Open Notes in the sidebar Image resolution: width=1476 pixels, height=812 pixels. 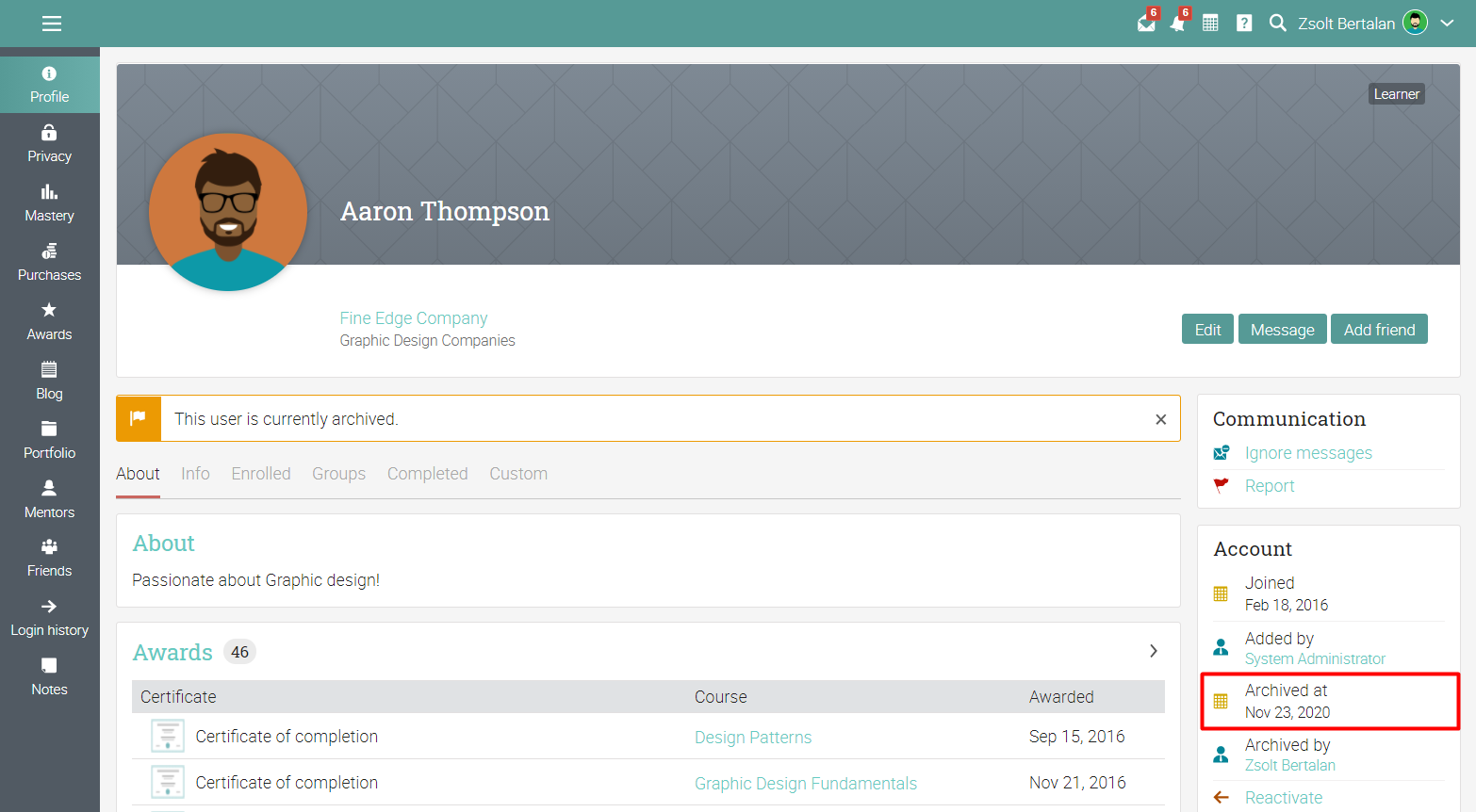tap(50, 677)
